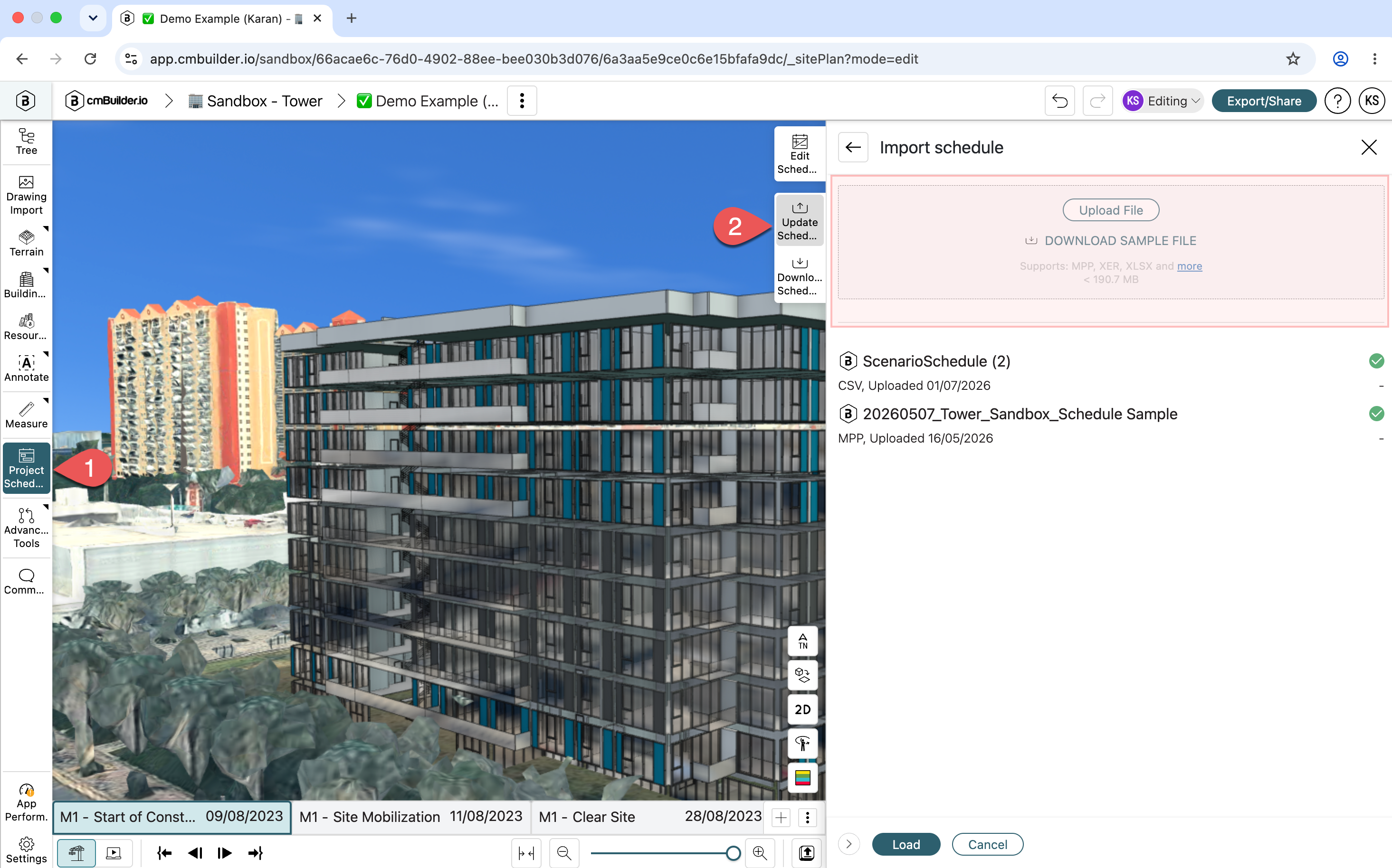Screen dimensions: 1392x868
Task: Bookmark this page with the star icon
Action: (1293, 58)
